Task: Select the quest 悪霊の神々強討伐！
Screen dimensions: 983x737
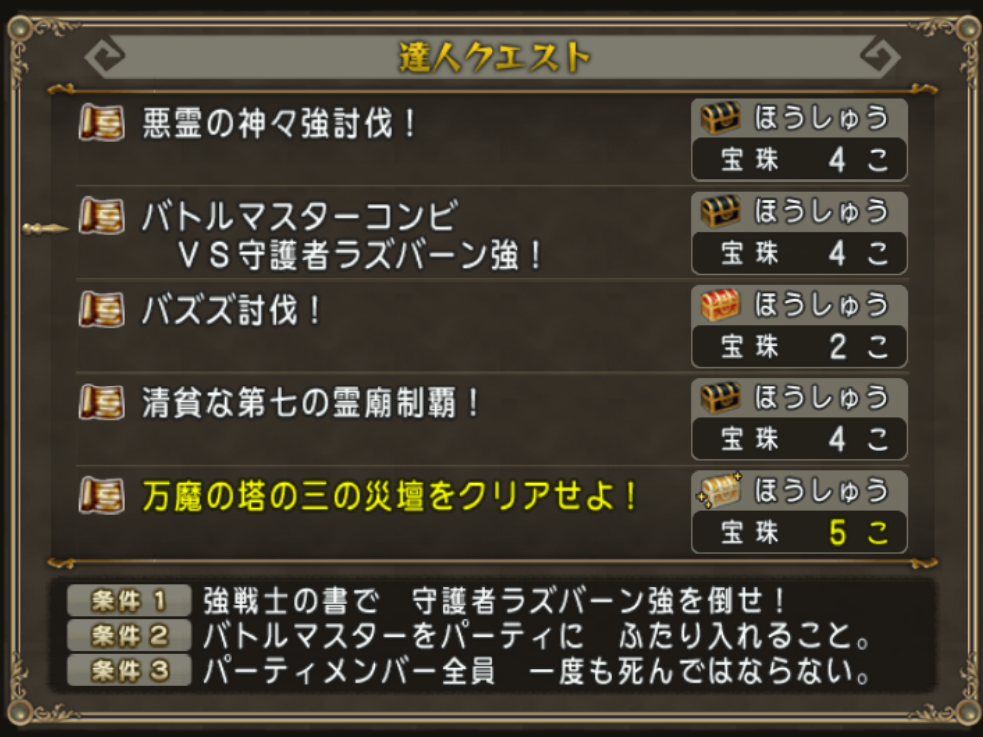Action: [280, 125]
